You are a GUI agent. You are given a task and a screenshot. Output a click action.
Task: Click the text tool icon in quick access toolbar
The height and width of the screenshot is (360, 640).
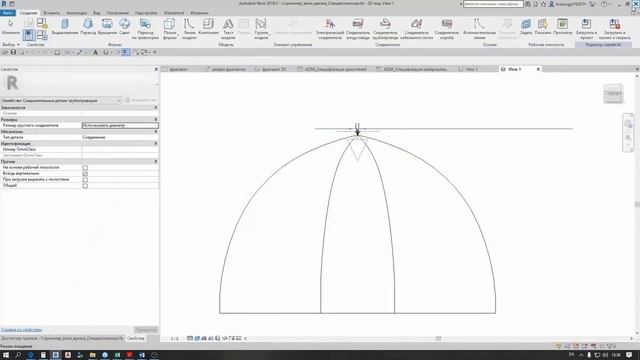[96, 52]
